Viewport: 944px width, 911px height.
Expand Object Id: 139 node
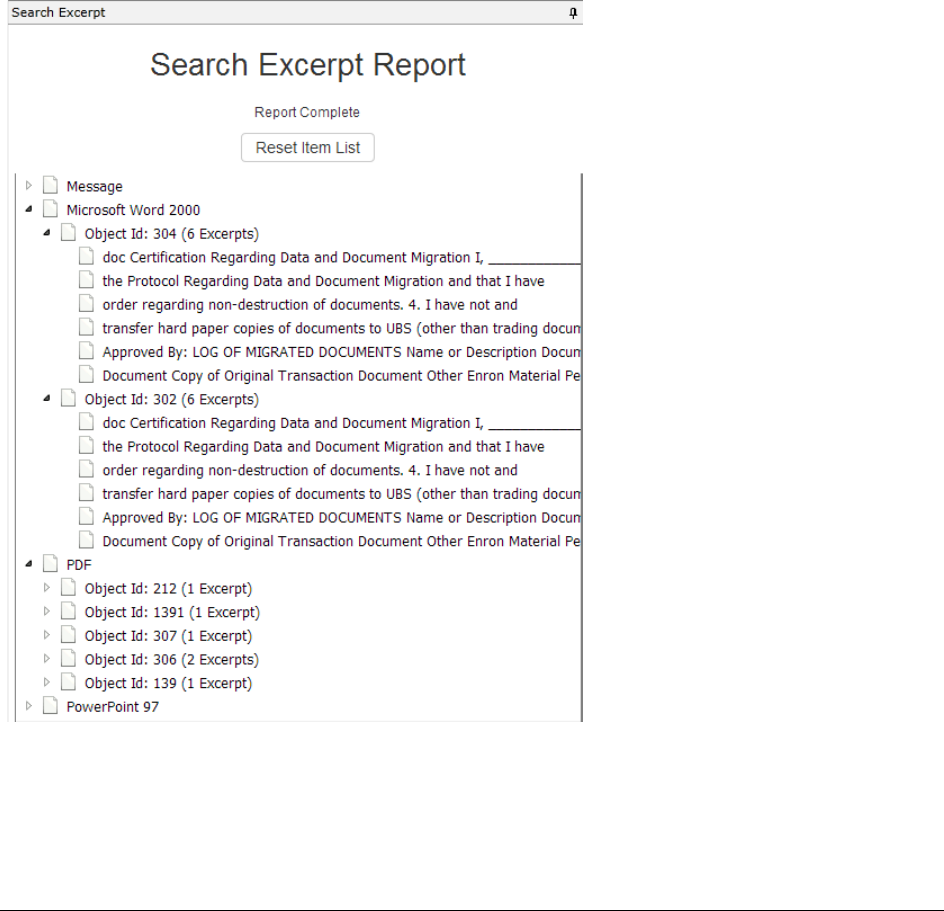tap(46, 682)
